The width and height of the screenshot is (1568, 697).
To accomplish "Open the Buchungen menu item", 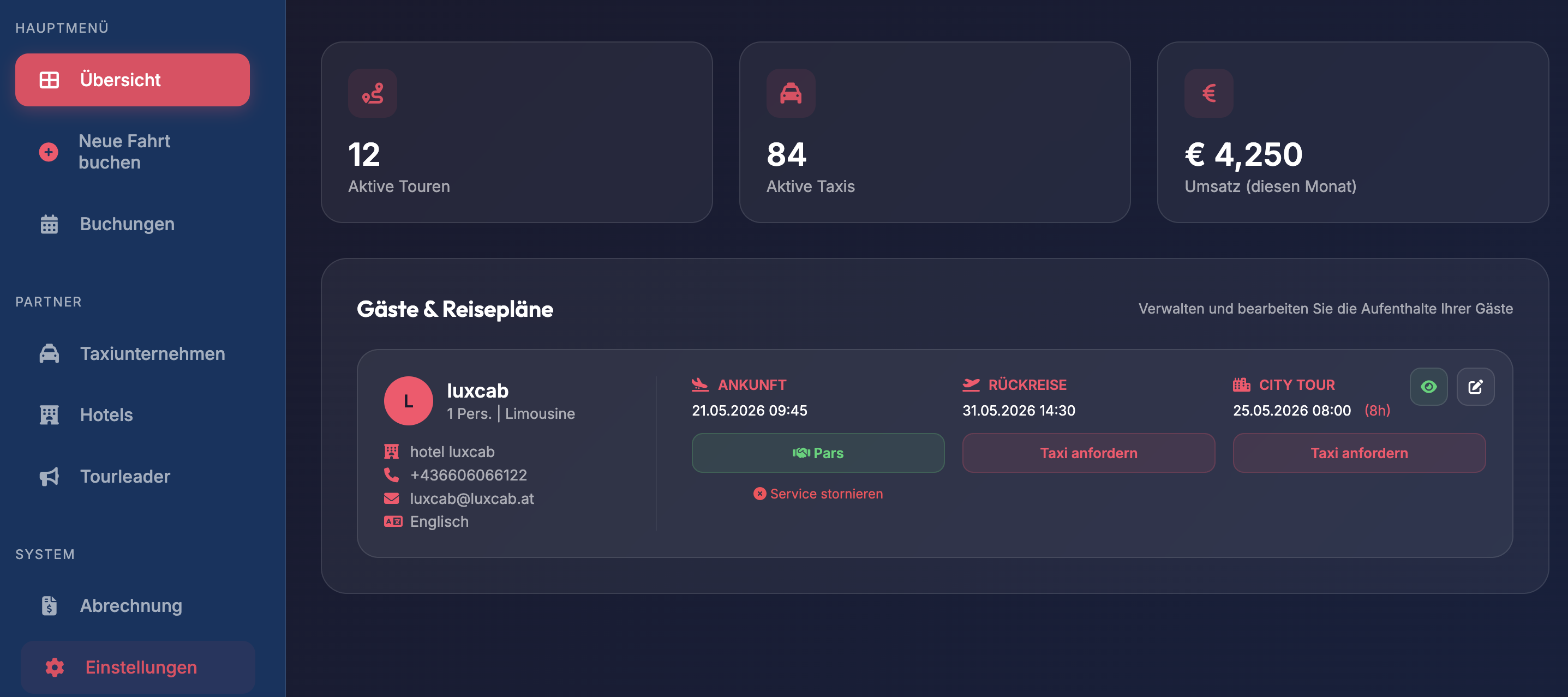I will pos(132,224).
